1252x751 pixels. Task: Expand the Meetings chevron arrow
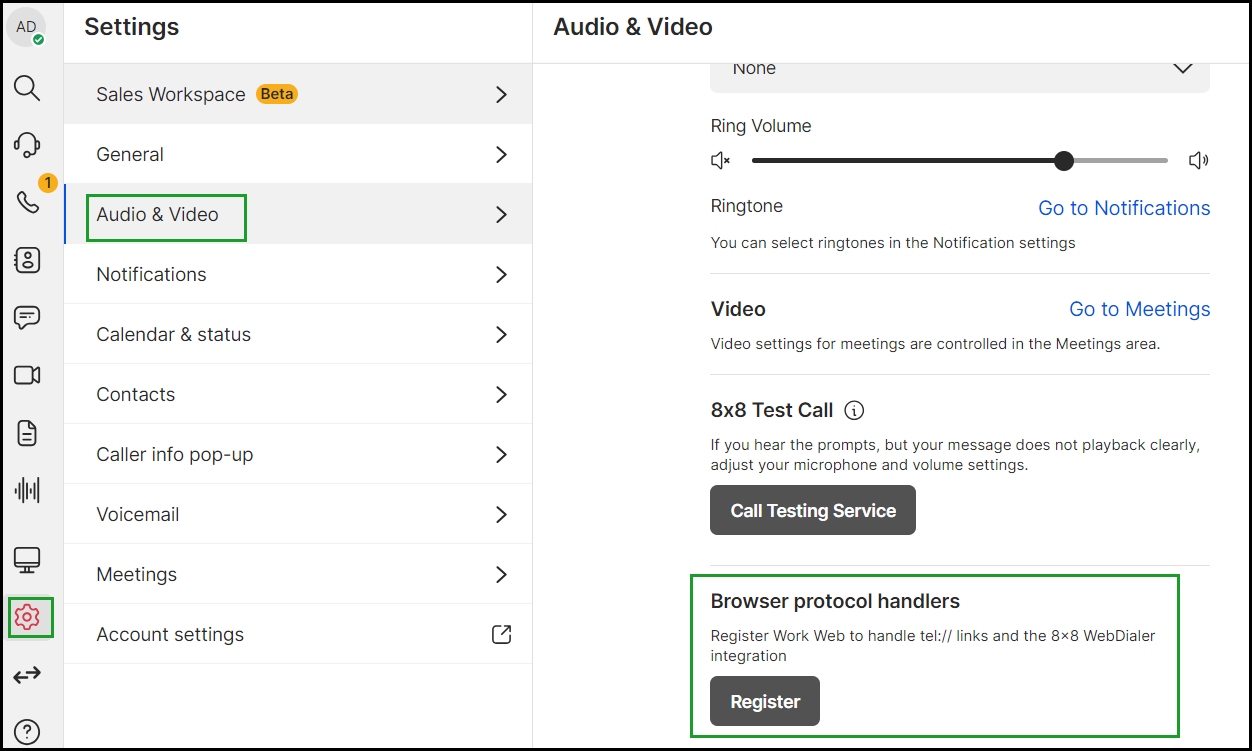502,574
